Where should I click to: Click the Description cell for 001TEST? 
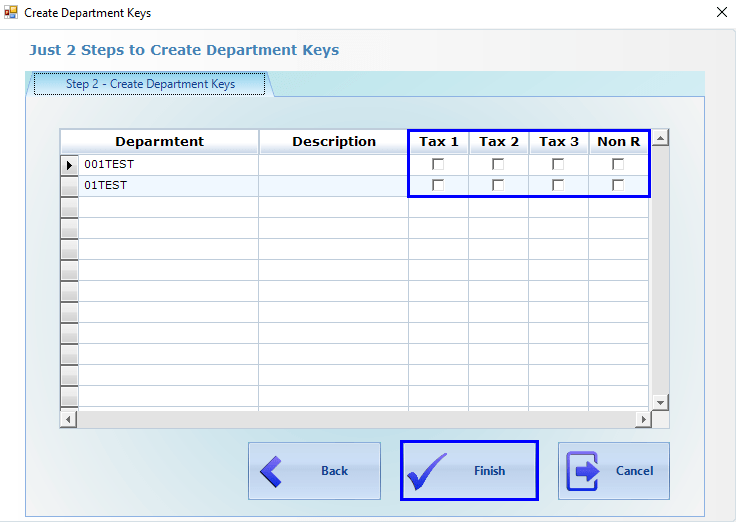click(x=334, y=165)
